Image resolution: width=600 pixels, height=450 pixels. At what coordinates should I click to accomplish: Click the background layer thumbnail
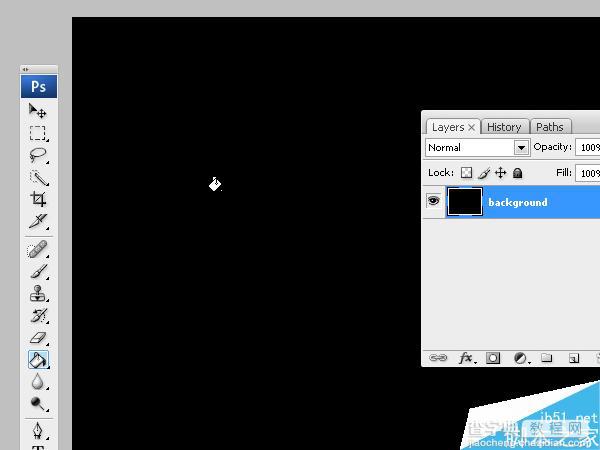[465, 201]
